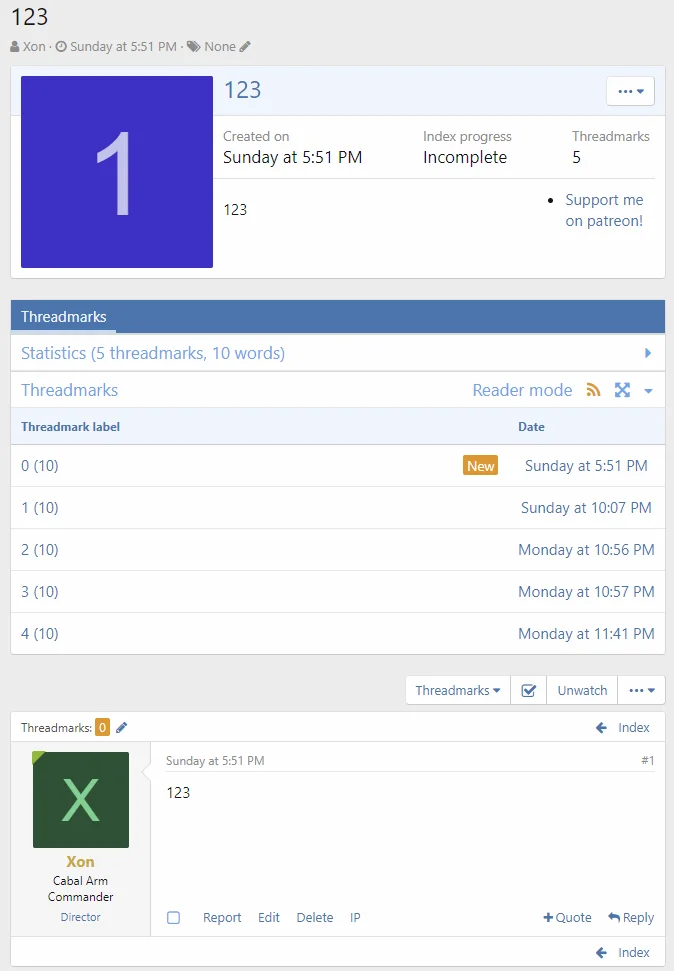This screenshot has width=674, height=971.
Task: Click the blue thread cover image
Action: 117,172
